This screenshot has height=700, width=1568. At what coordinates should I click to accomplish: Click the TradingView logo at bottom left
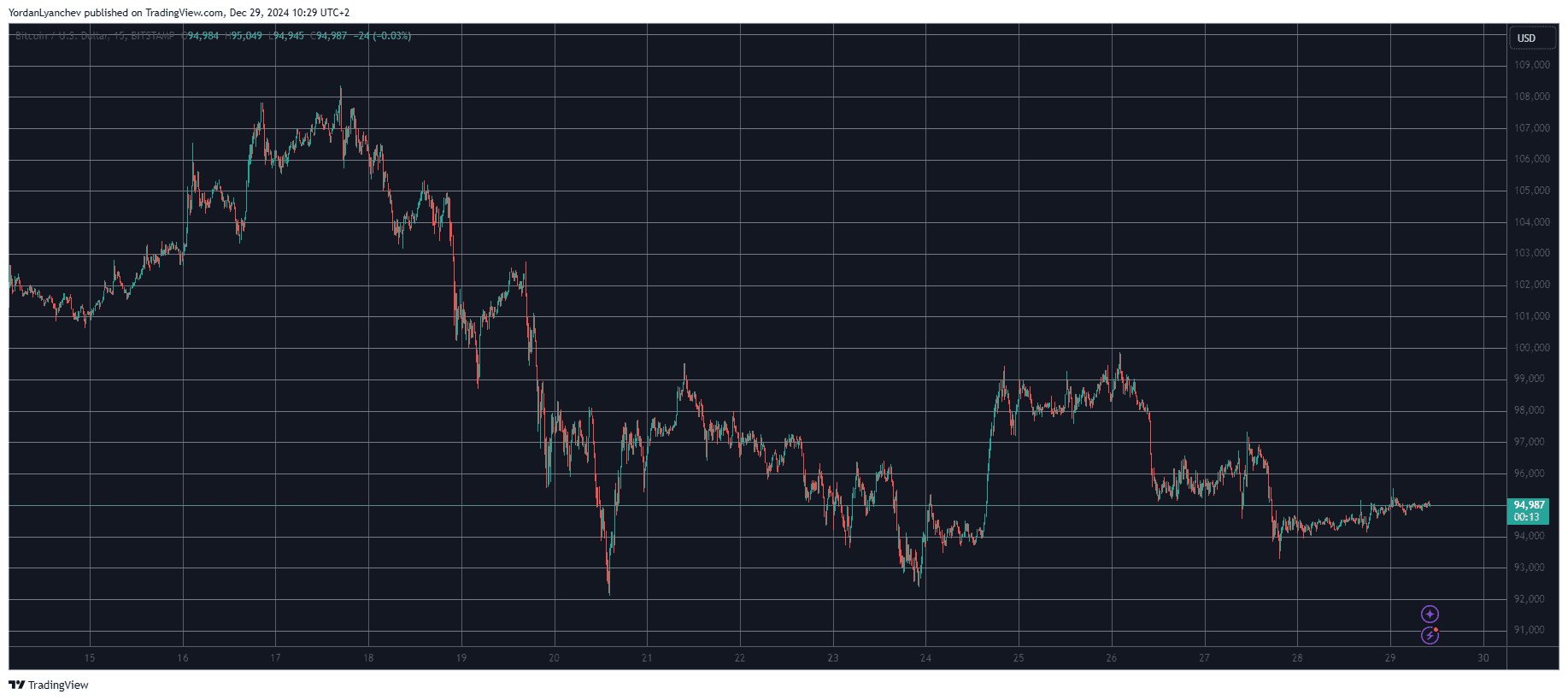tap(49, 685)
